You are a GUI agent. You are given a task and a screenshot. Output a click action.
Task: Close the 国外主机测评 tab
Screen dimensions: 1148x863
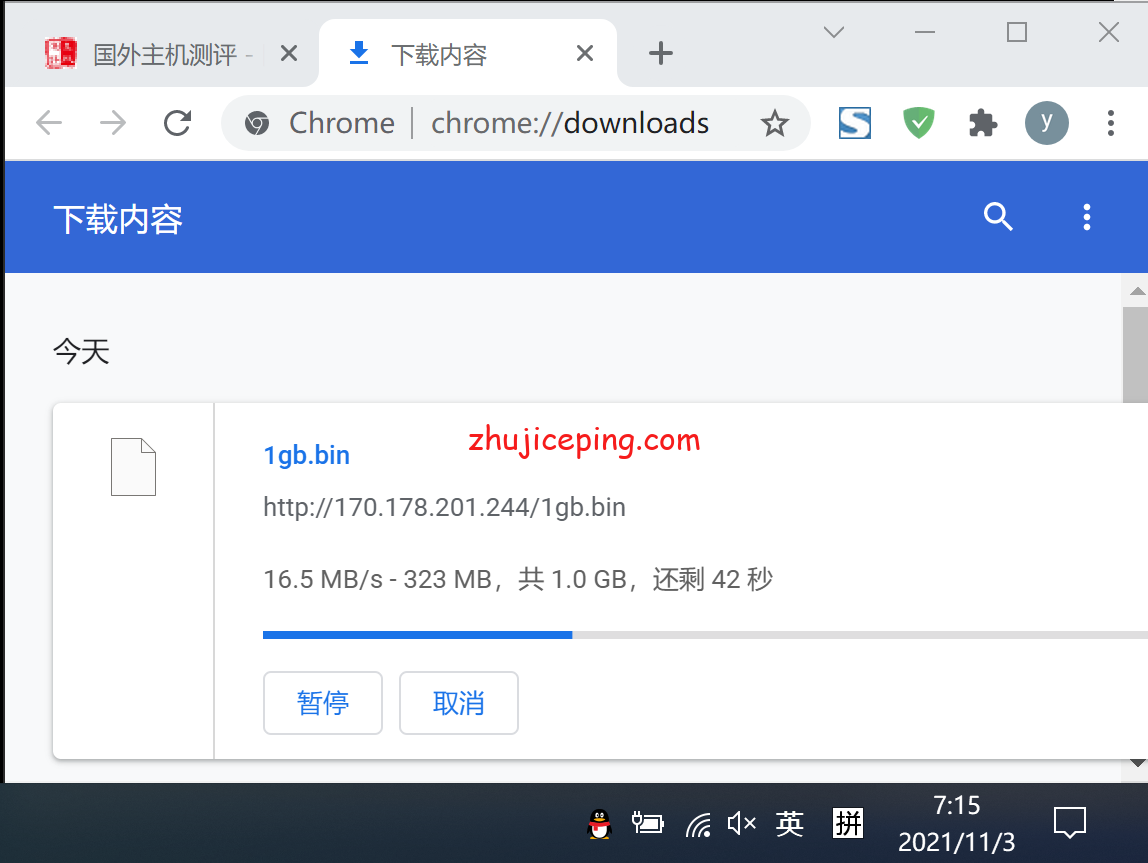[x=289, y=53]
